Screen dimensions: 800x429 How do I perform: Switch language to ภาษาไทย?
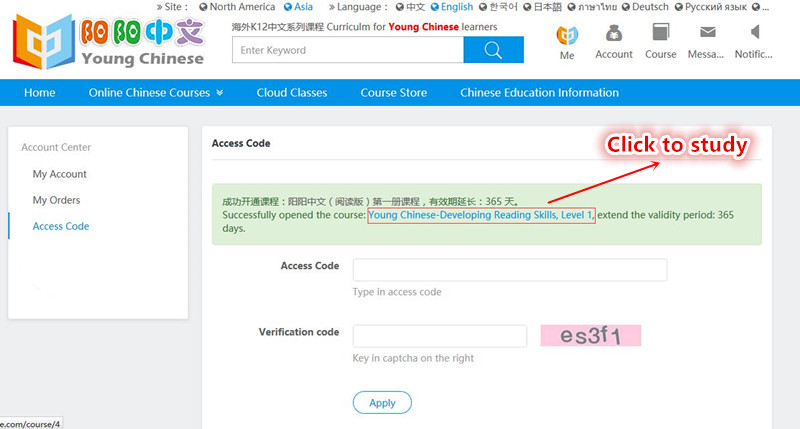click(x=592, y=7)
